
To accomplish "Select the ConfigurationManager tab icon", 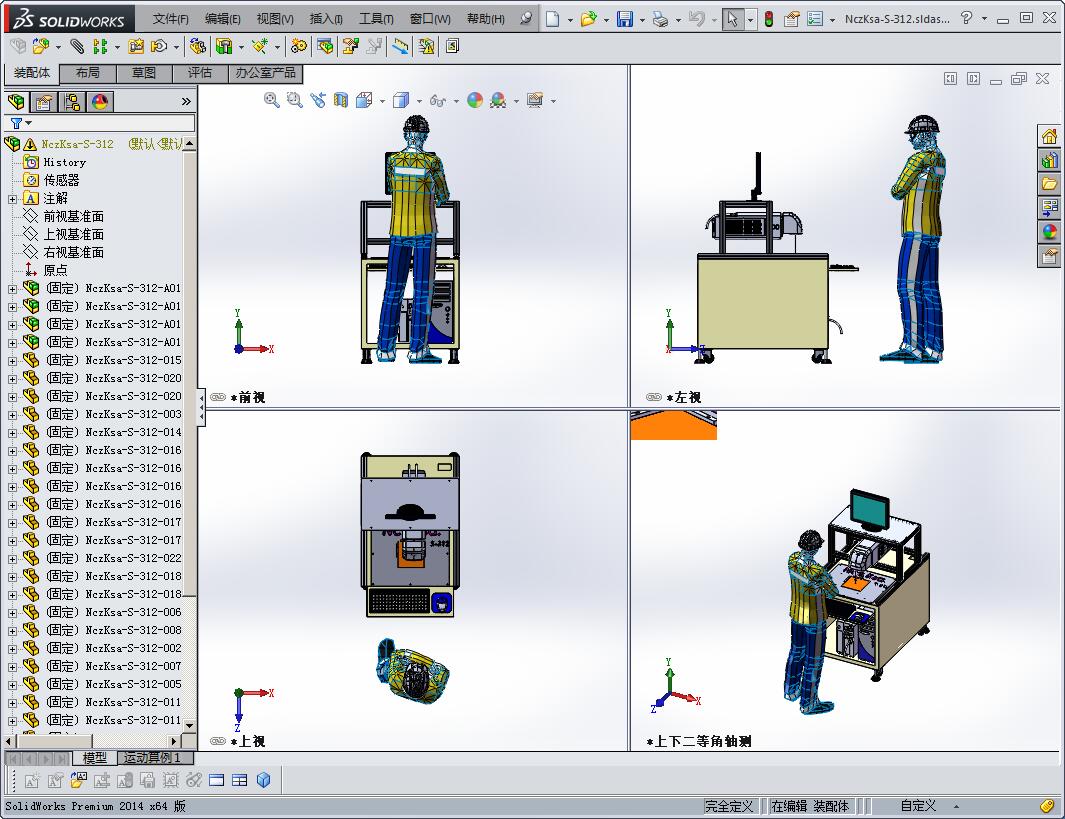I will coord(72,102).
